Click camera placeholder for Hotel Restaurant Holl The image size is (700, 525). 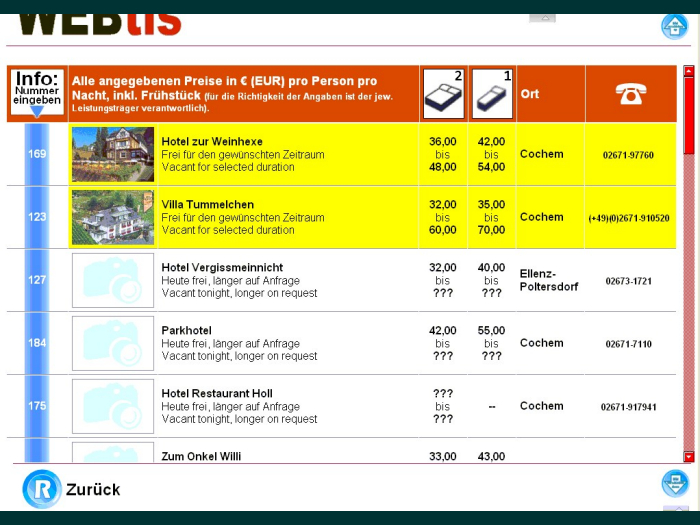113,406
